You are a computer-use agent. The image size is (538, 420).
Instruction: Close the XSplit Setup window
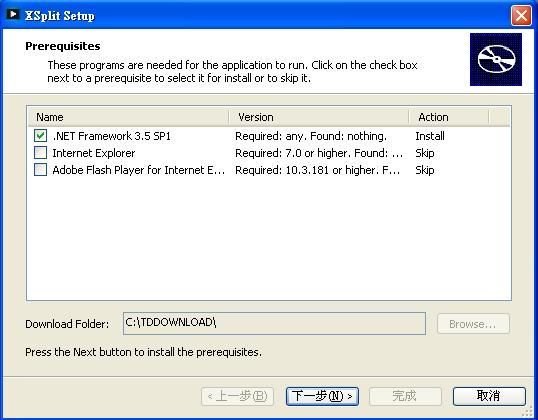coord(521,15)
